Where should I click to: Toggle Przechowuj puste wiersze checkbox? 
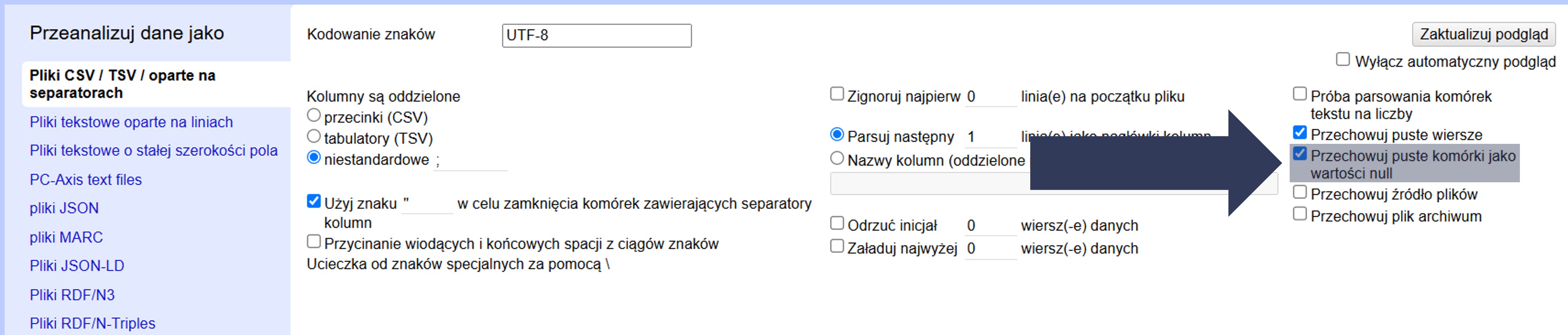1300,132
